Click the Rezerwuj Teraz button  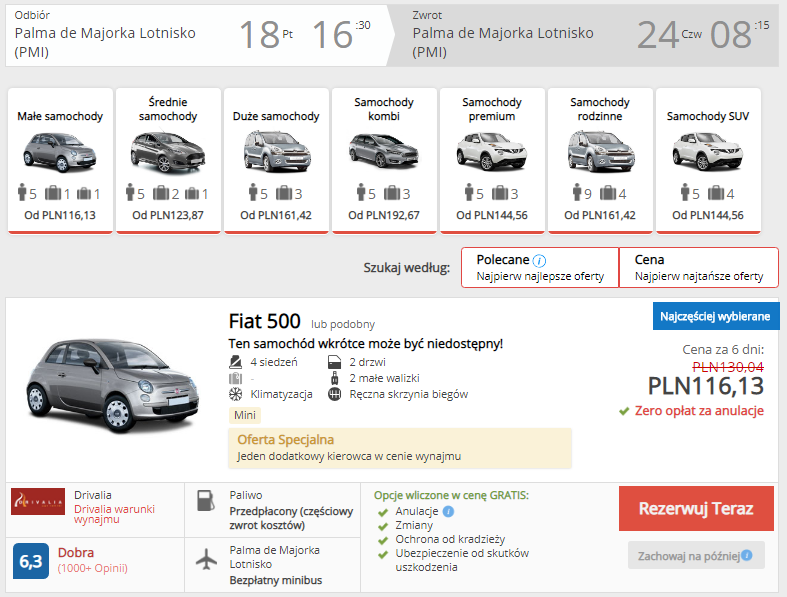[696, 508]
